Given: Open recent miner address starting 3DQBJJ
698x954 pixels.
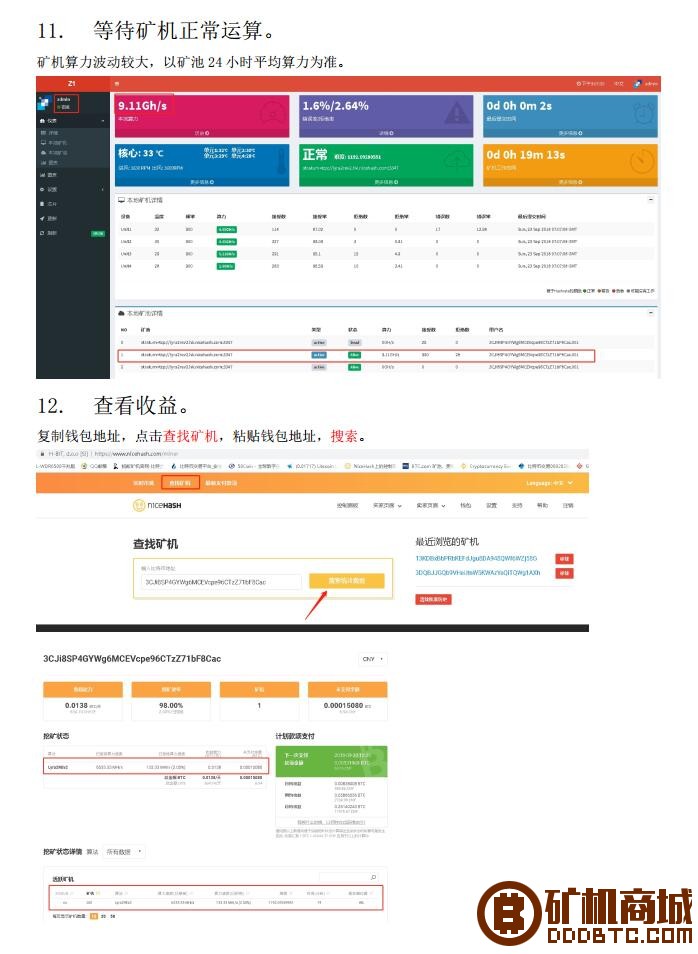Looking at the screenshot, I should (478, 573).
